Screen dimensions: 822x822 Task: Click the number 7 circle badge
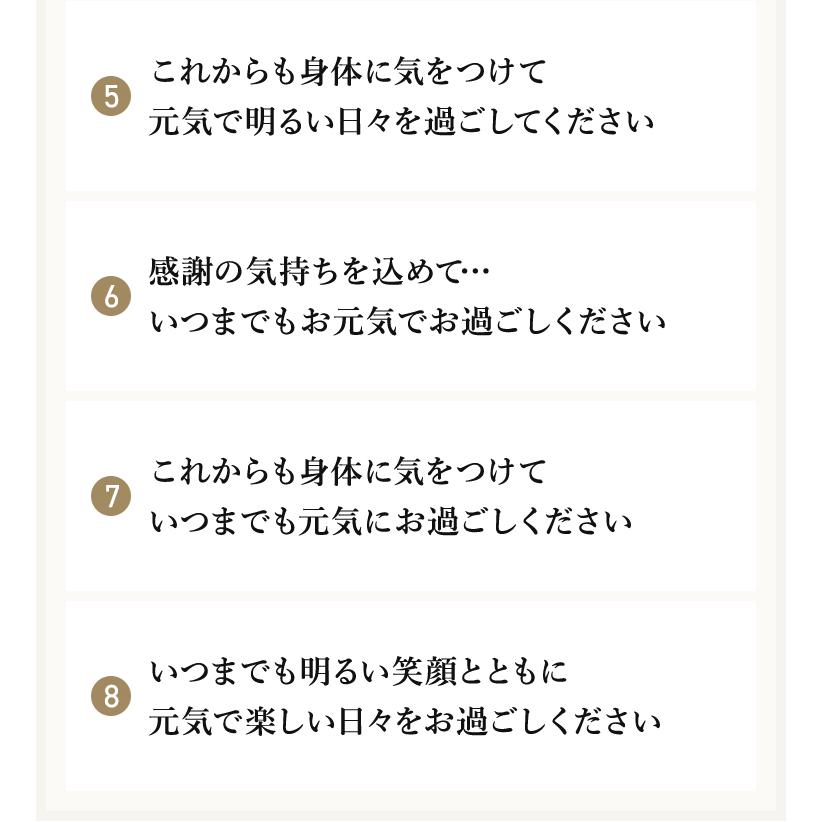pos(111,497)
